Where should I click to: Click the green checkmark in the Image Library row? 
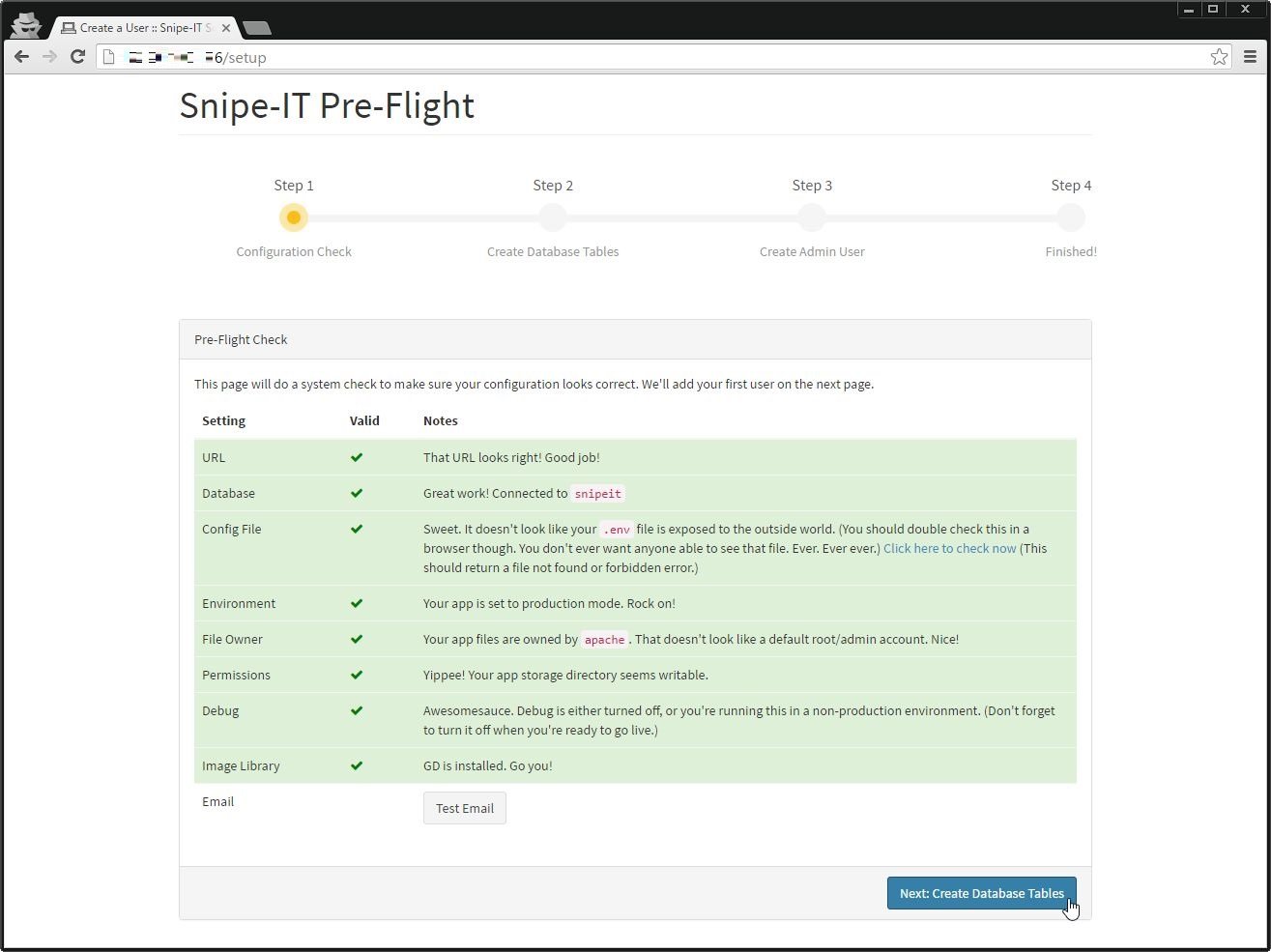point(357,765)
